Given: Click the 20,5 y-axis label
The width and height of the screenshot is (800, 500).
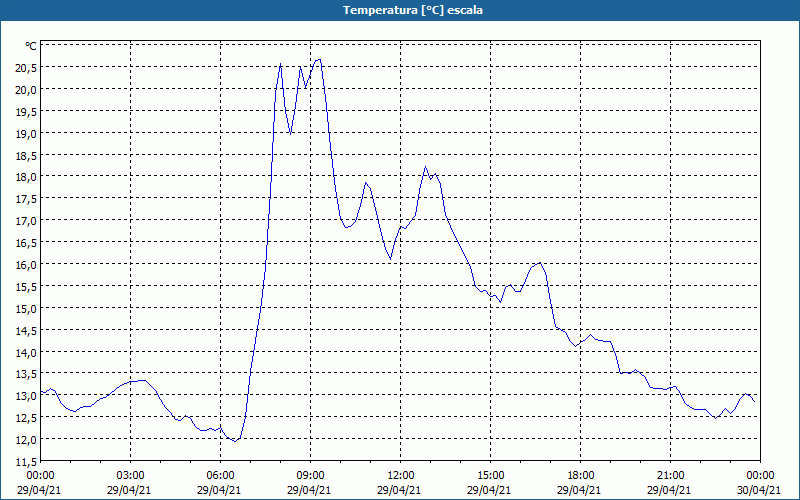Looking at the screenshot, I should (x=26, y=68).
